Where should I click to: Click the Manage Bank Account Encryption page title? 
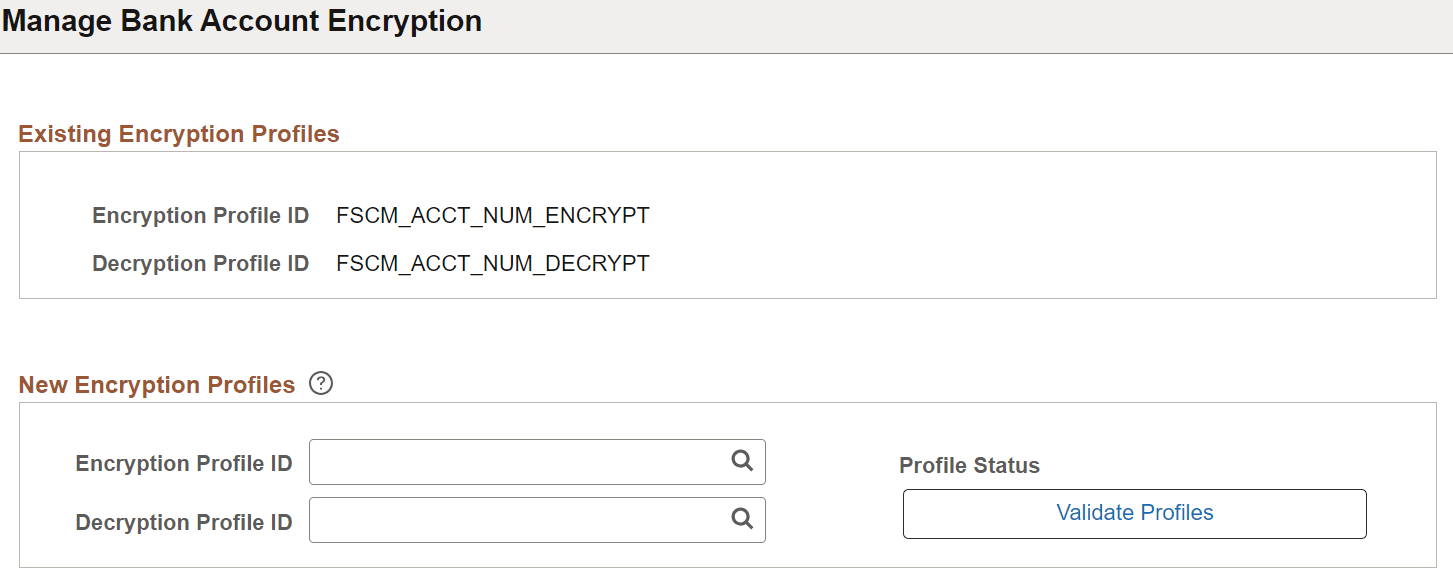[x=244, y=20]
